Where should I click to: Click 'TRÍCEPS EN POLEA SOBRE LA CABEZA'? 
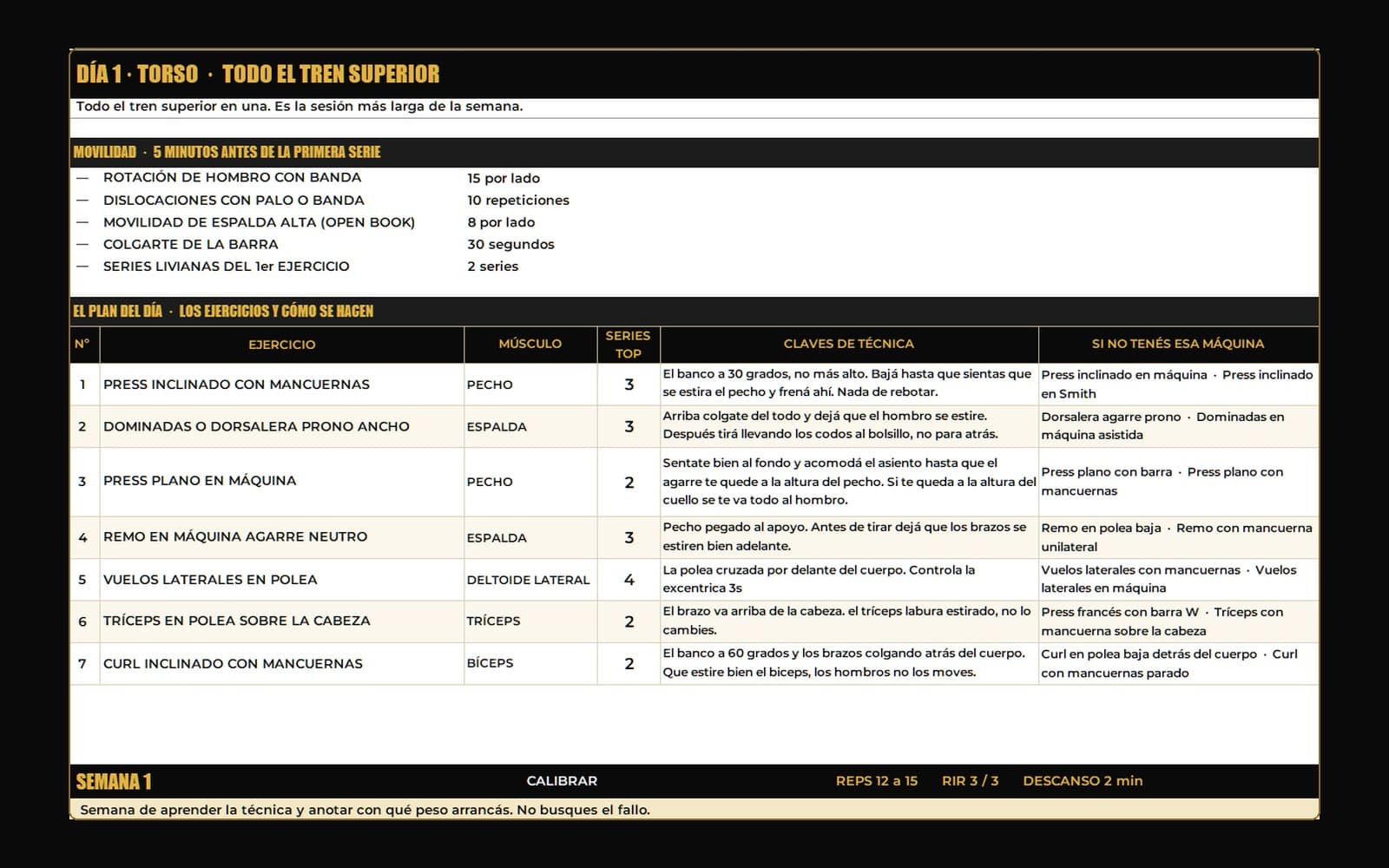pos(282,621)
